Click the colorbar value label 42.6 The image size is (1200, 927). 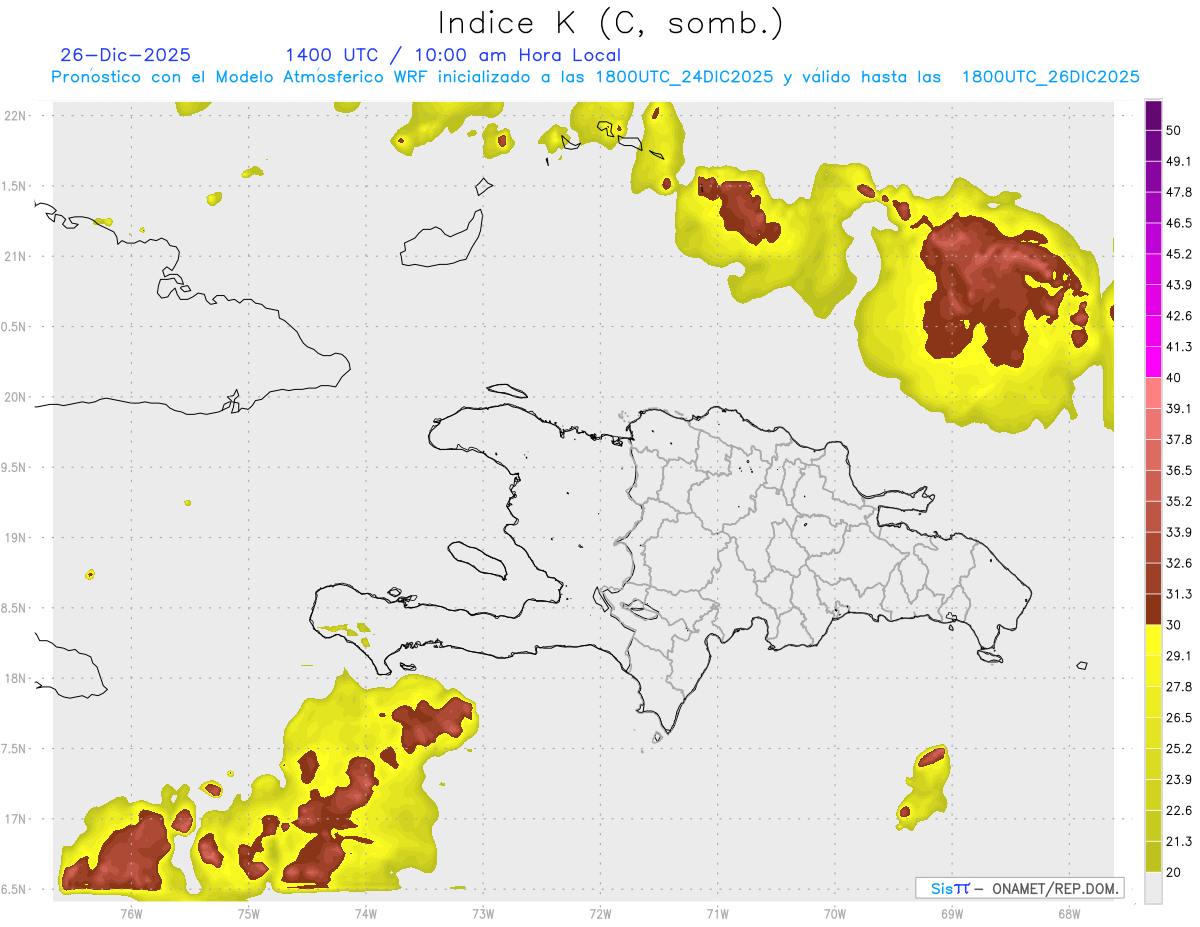point(1179,317)
